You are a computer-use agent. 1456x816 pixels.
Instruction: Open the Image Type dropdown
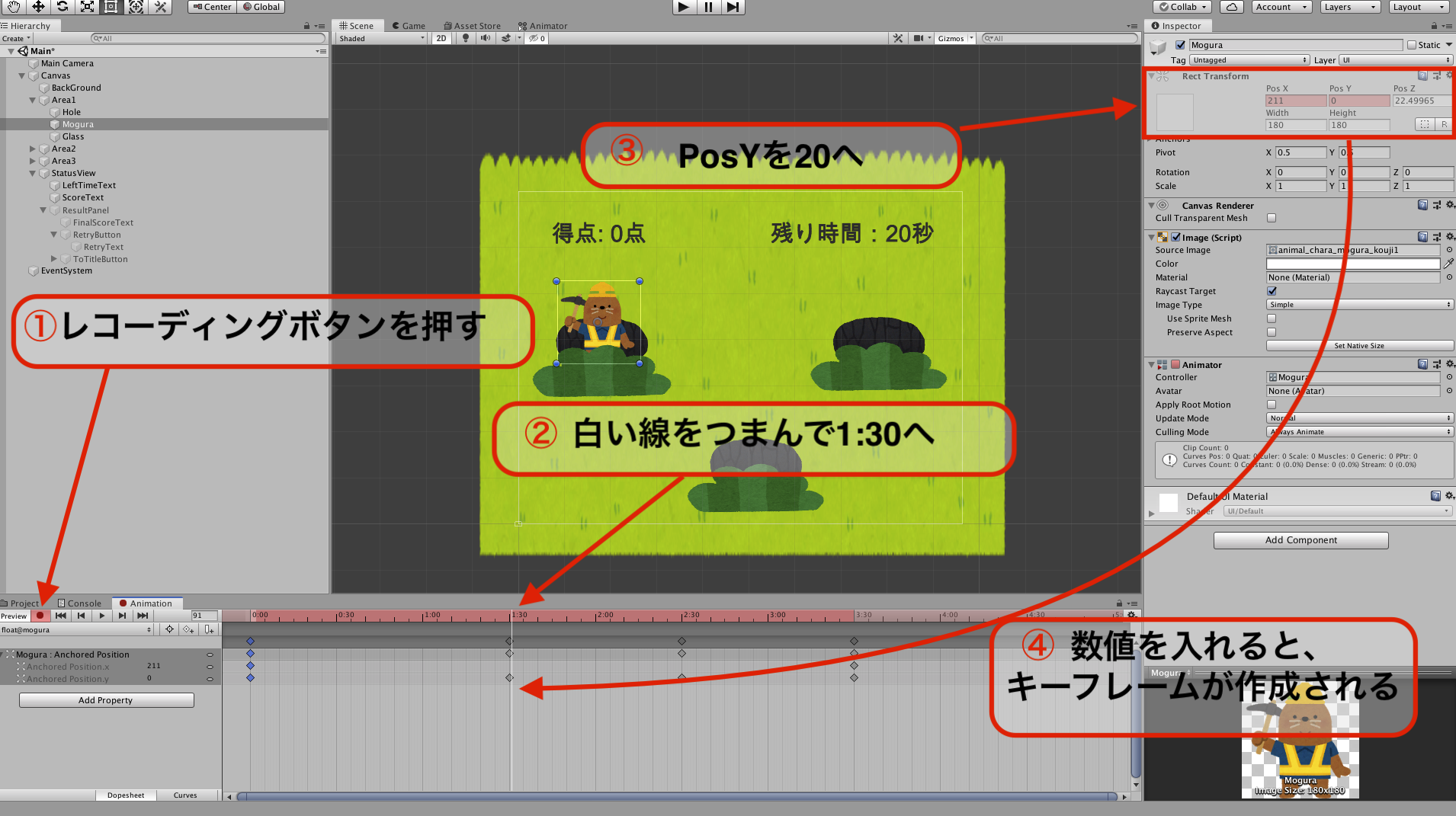1360,305
